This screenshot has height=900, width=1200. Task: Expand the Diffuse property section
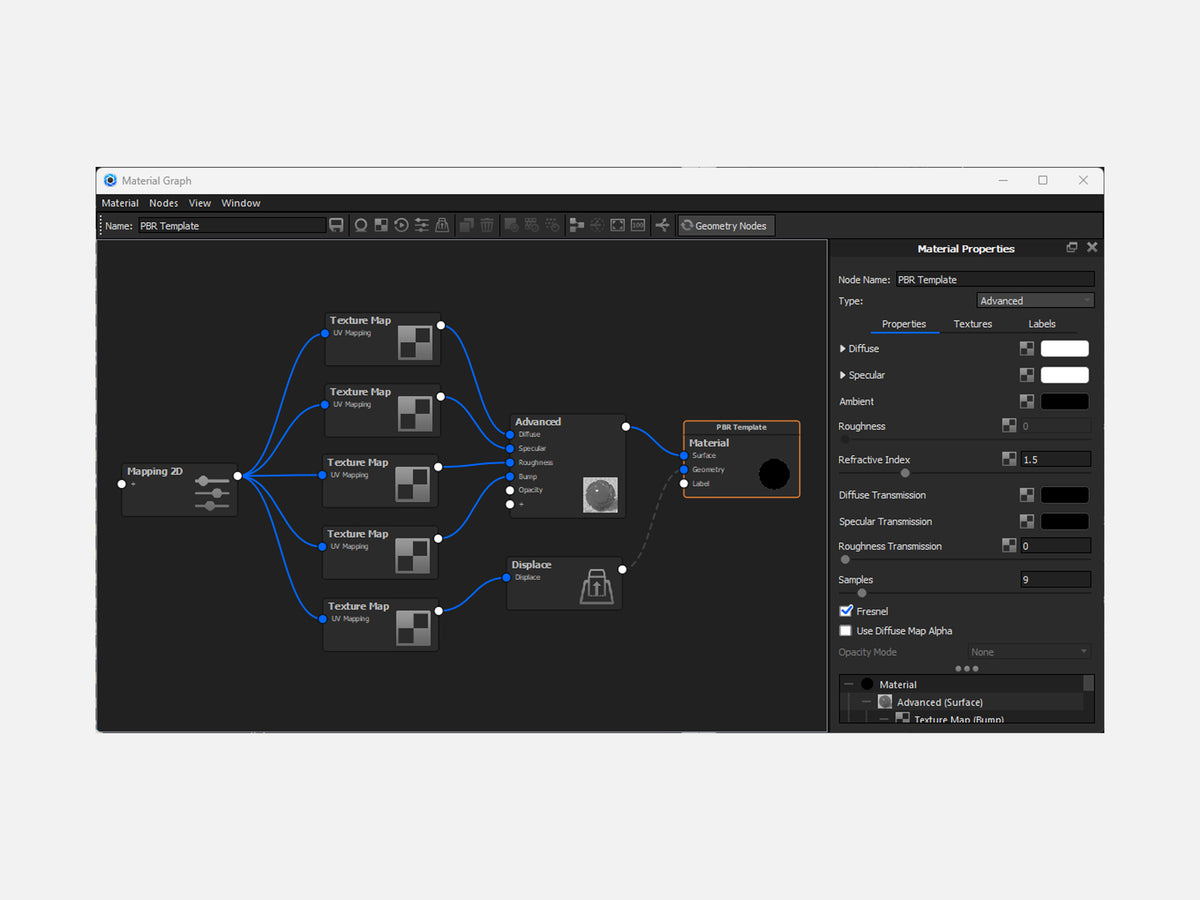point(843,348)
